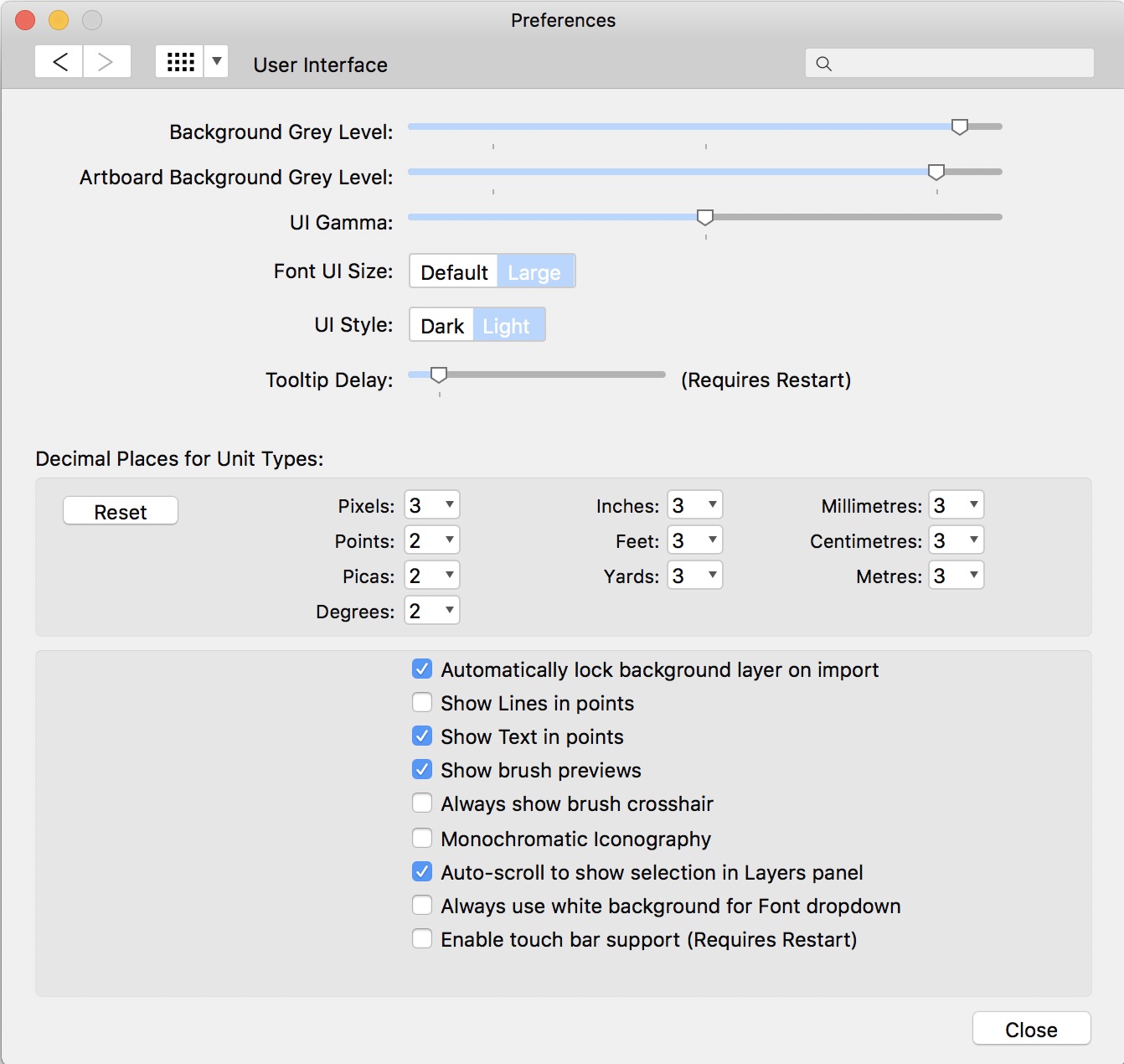The width and height of the screenshot is (1124, 1064).
Task: Enable Show Lines in points checkbox
Action: pos(422,702)
